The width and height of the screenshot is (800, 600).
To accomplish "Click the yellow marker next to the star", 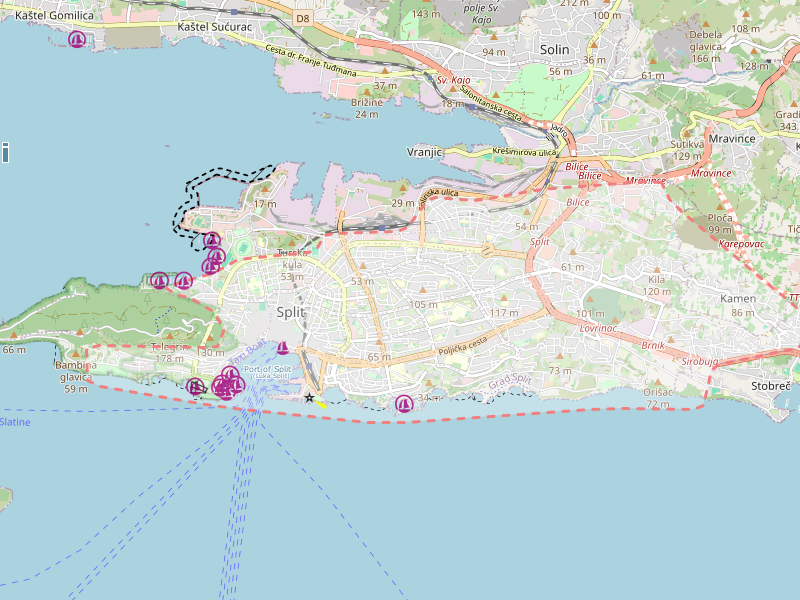I will pos(321,404).
